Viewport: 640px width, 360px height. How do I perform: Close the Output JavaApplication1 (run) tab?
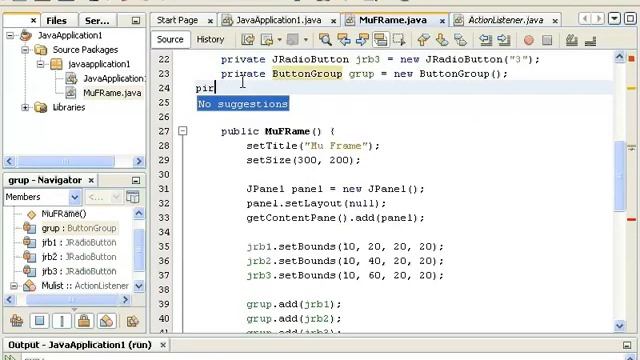pos(163,345)
